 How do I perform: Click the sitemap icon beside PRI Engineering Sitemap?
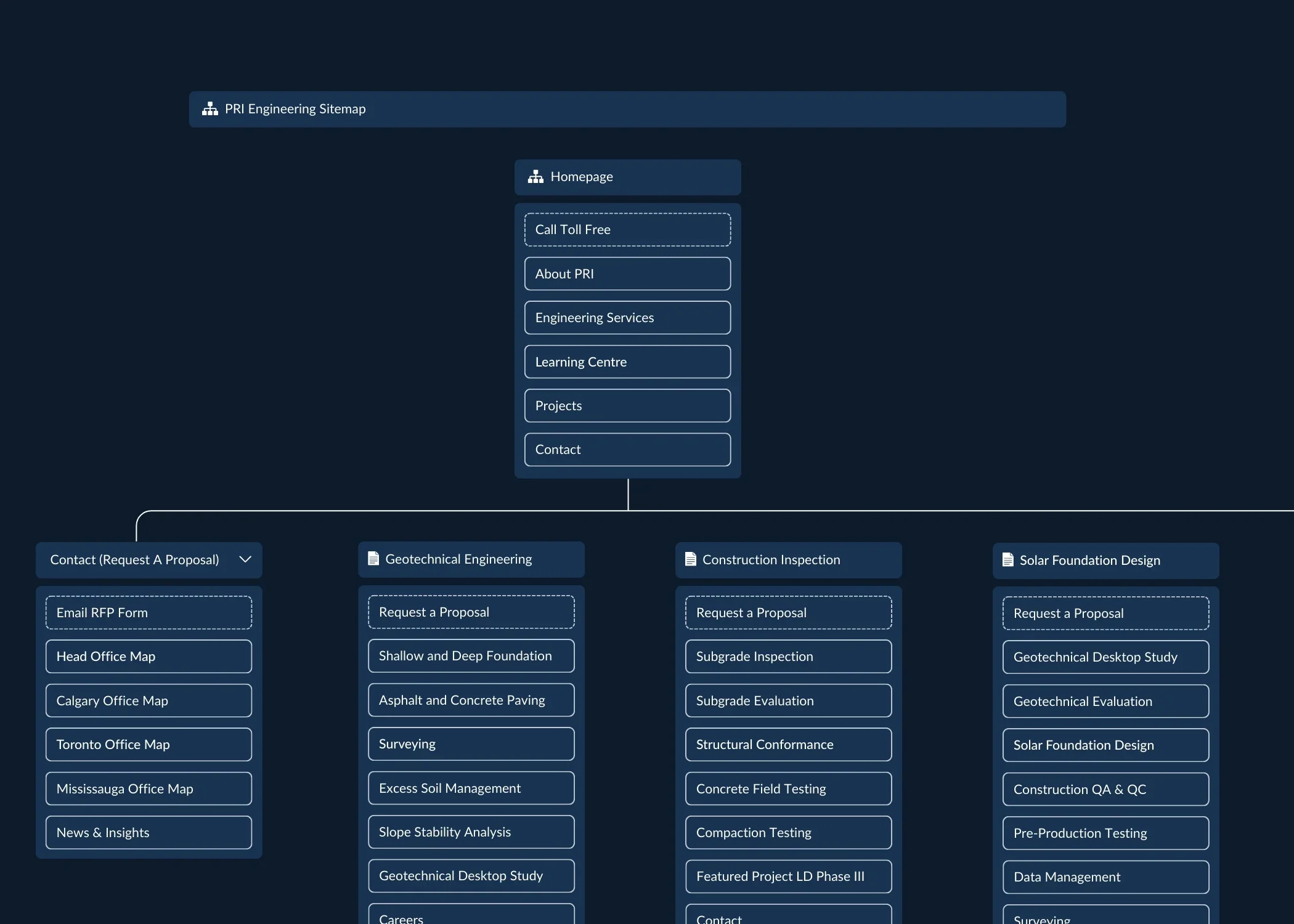[x=210, y=109]
